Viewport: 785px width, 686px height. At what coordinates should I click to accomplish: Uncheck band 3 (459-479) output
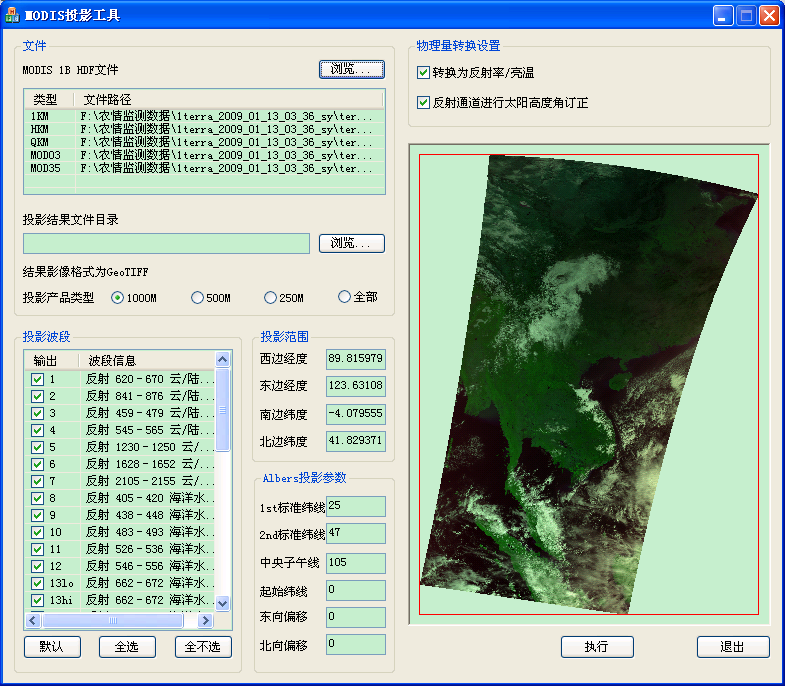pyautogui.click(x=37, y=413)
